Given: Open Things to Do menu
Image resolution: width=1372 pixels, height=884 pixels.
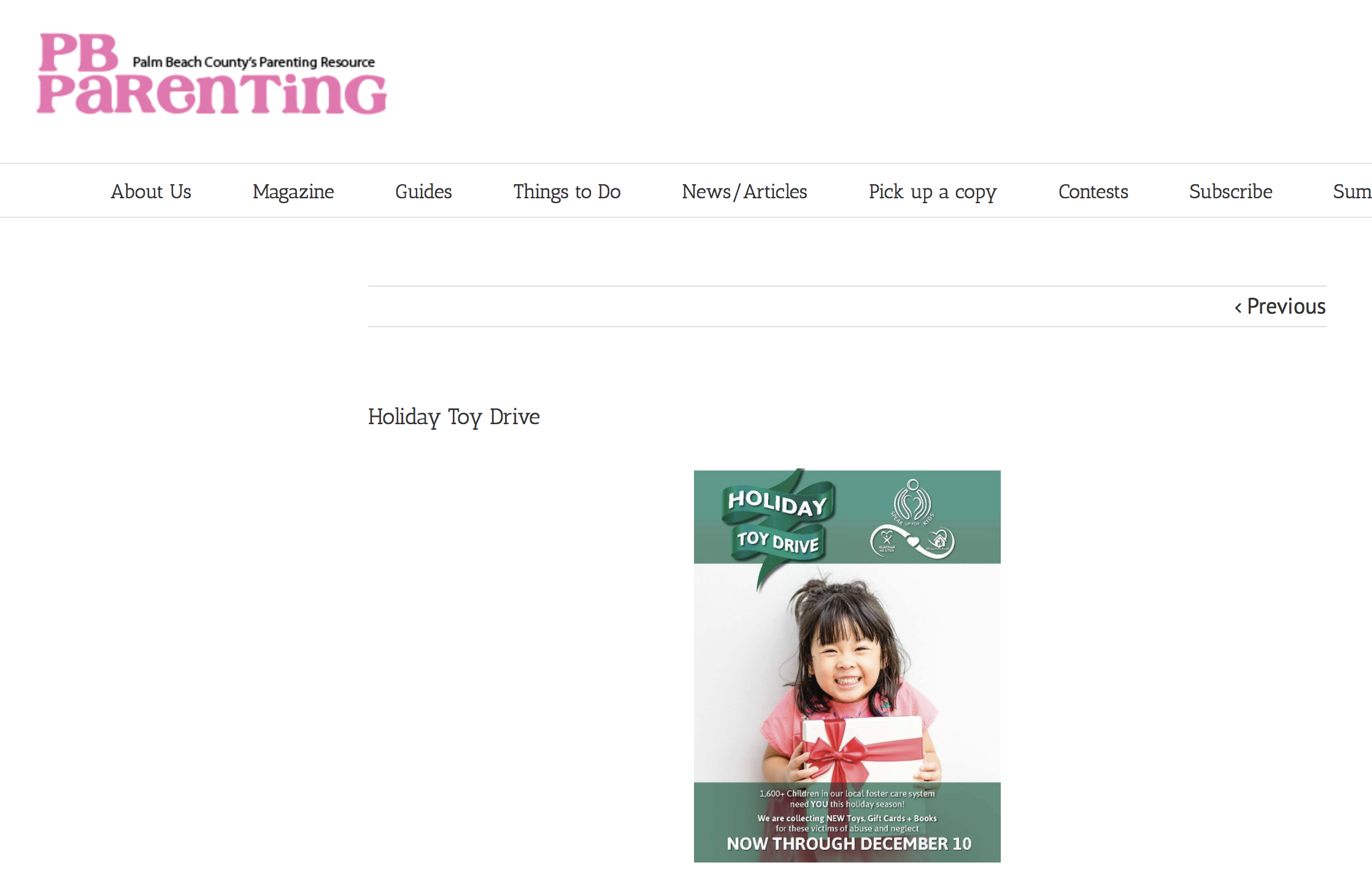Looking at the screenshot, I should click(567, 192).
